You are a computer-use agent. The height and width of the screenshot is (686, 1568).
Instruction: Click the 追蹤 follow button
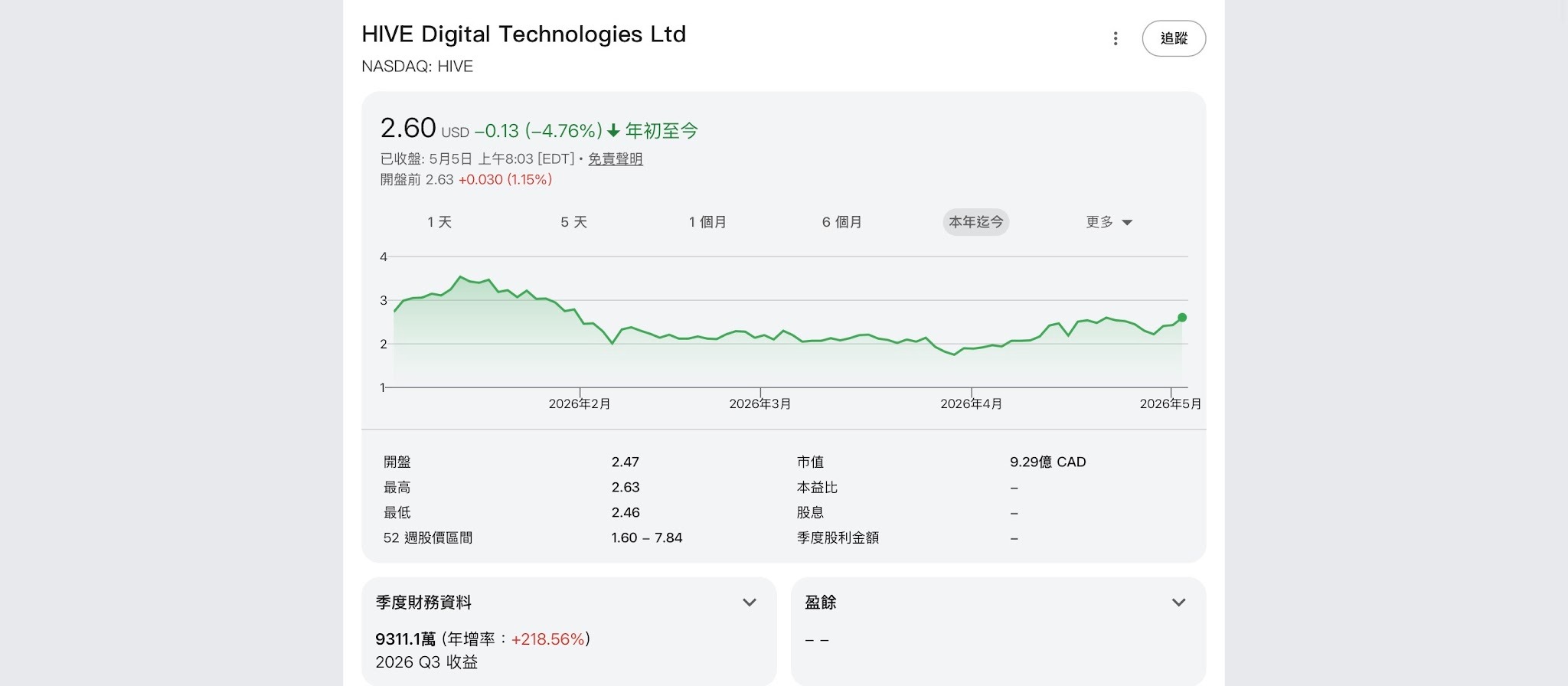point(1174,38)
